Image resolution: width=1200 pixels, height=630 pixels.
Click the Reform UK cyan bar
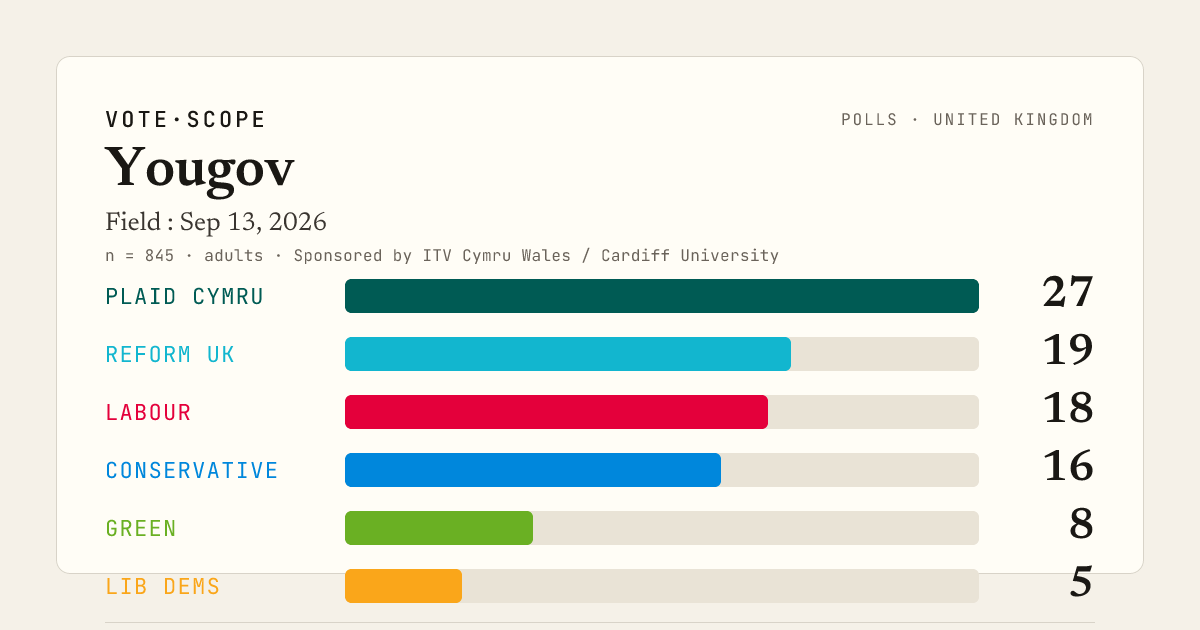(x=568, y=354)
